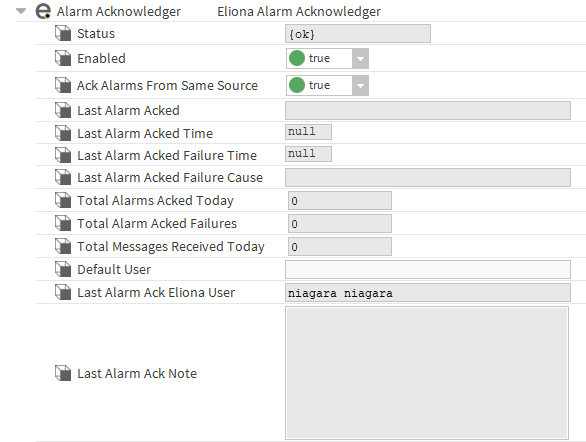
Task: Click the Total Alarms Acked Today label
Action: tap(155, 200)
